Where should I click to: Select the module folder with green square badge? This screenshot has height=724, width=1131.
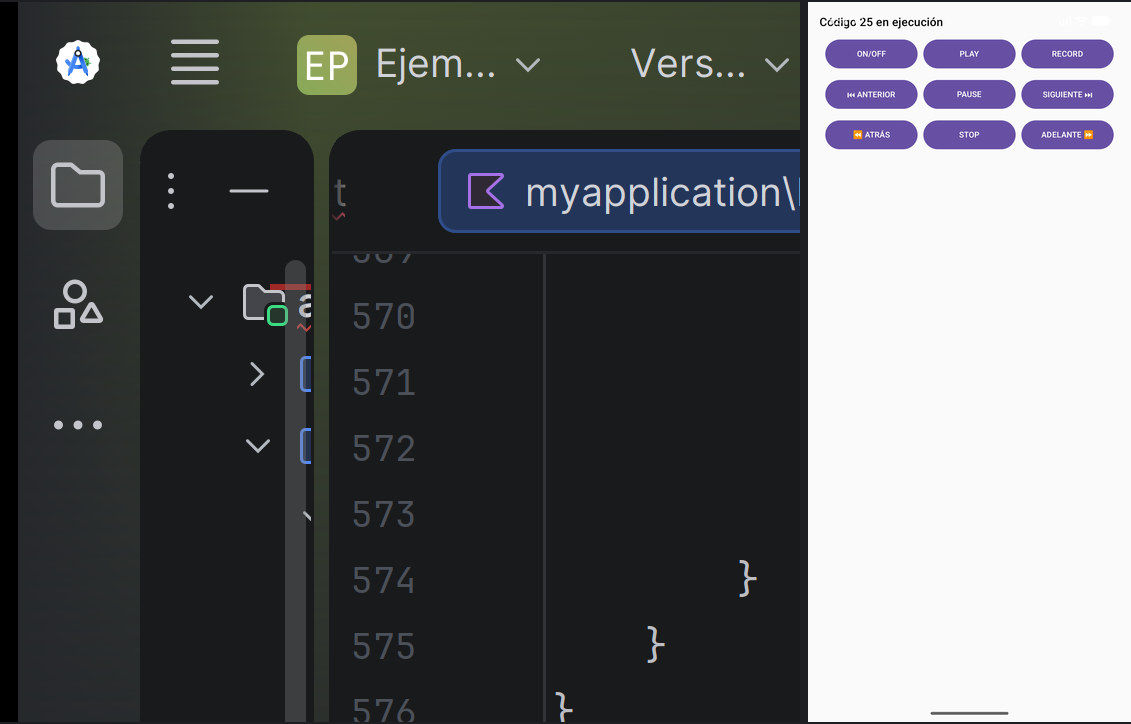[x=265, y=304]
